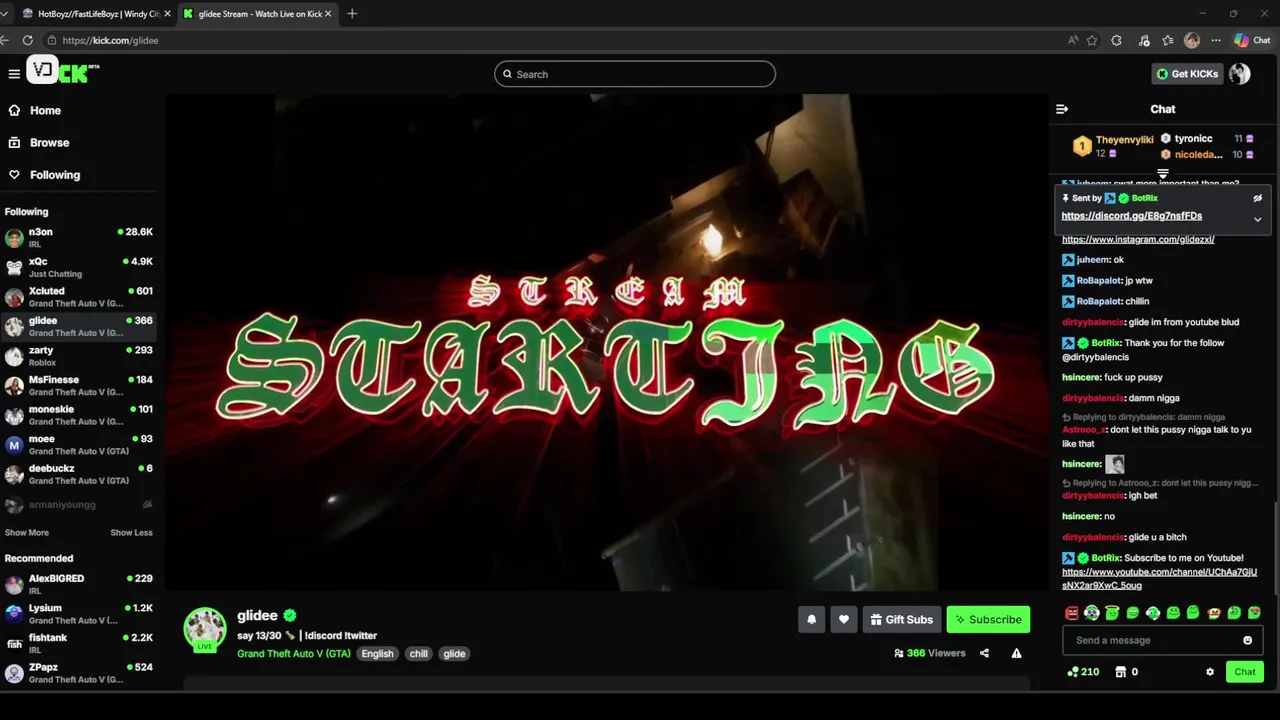This screenshot has height=720, width=1280.
Task: Open deebuckz channel in sidebar
Action: (79, 474)
